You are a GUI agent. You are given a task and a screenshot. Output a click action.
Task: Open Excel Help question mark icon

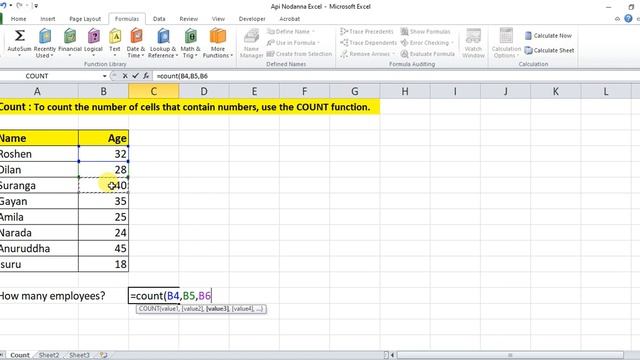tap(628, 19)
